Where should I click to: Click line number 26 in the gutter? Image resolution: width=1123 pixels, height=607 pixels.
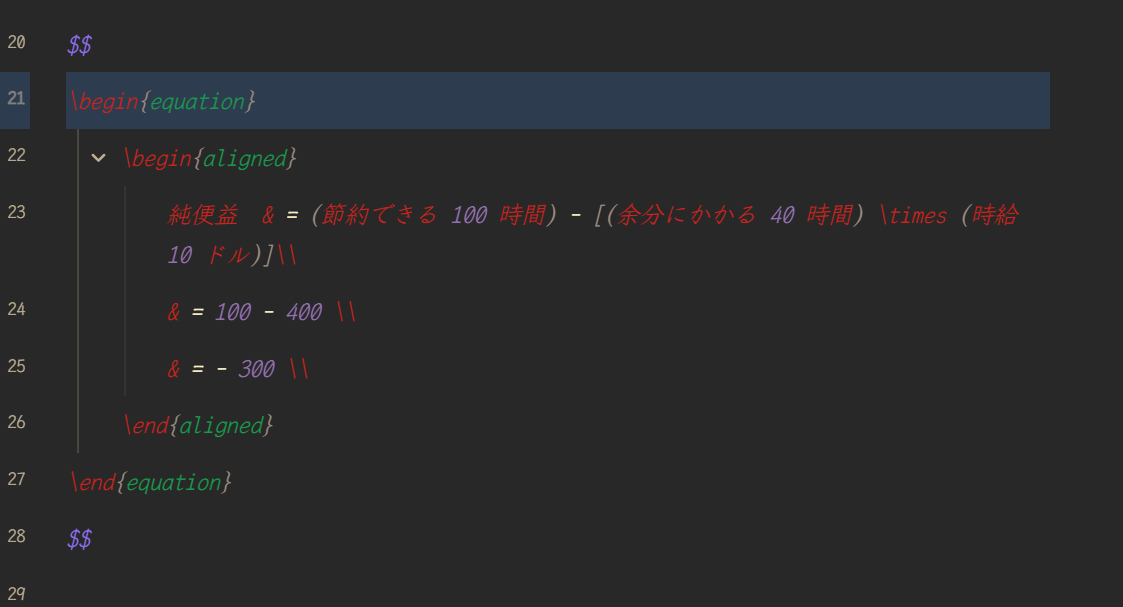16,424
